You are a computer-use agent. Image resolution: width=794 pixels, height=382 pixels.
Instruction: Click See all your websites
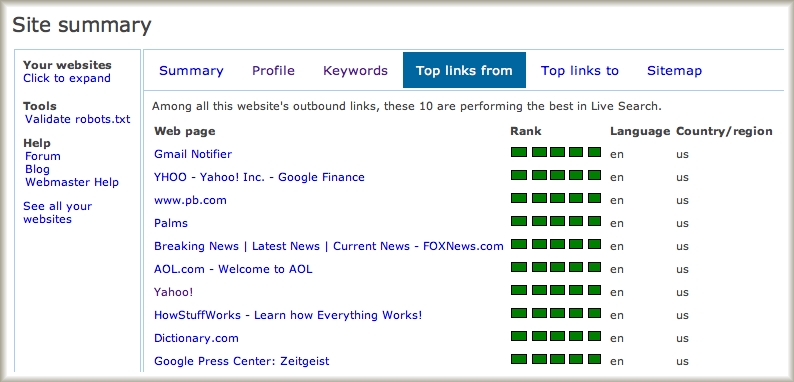point(58,213)
